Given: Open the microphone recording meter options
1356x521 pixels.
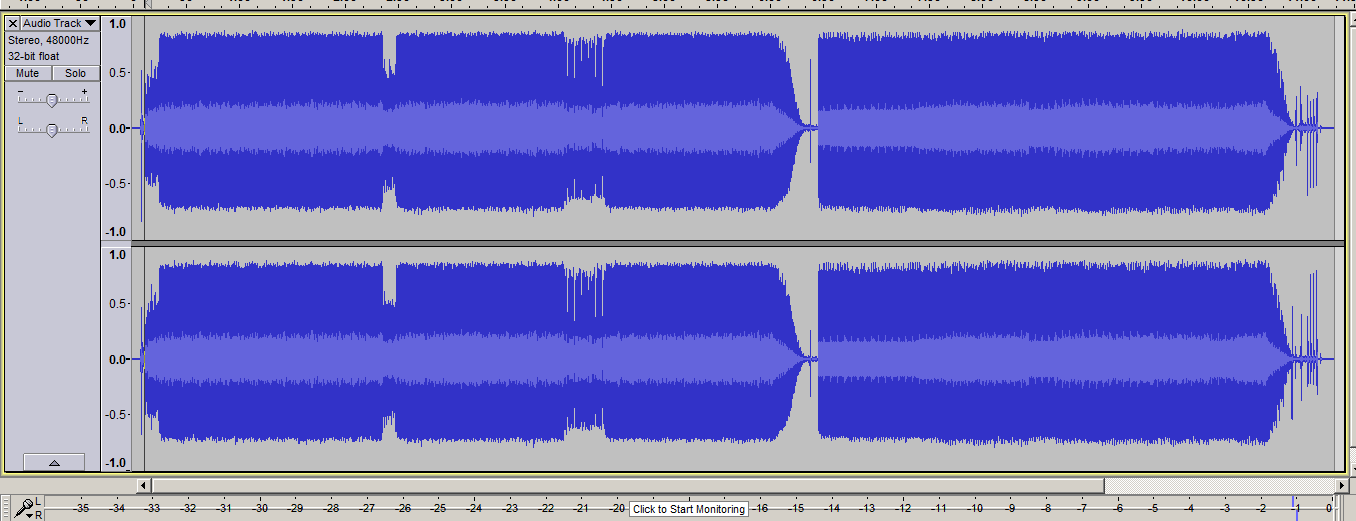Looking at the screenshot, I should 24,508.
